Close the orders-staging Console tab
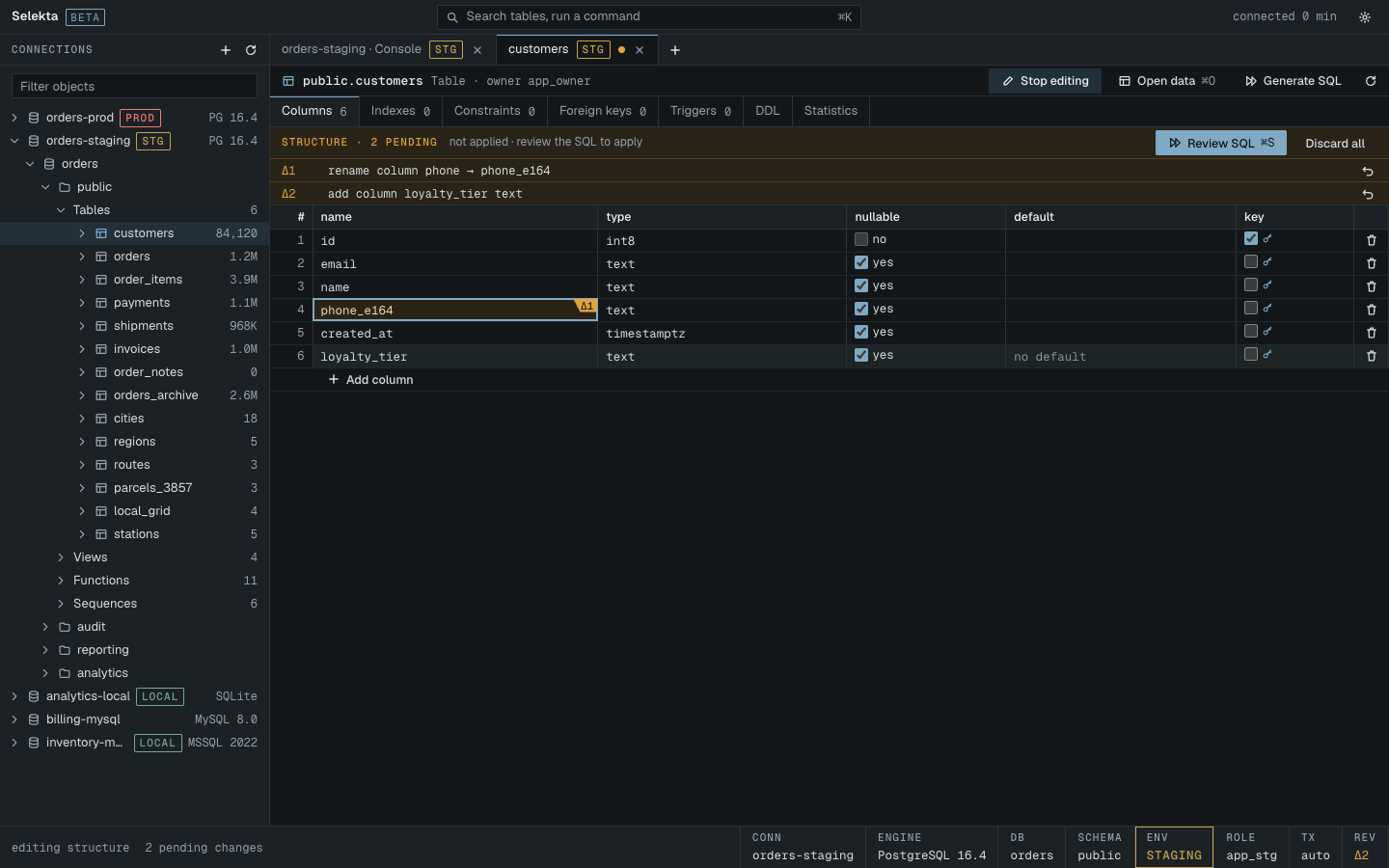Image resolution: width=1389 pixels, height=868 pixels. 477,50
